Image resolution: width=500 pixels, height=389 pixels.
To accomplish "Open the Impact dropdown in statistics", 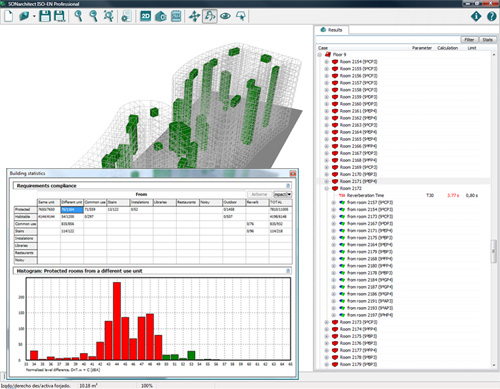I will tap(283, 194).
